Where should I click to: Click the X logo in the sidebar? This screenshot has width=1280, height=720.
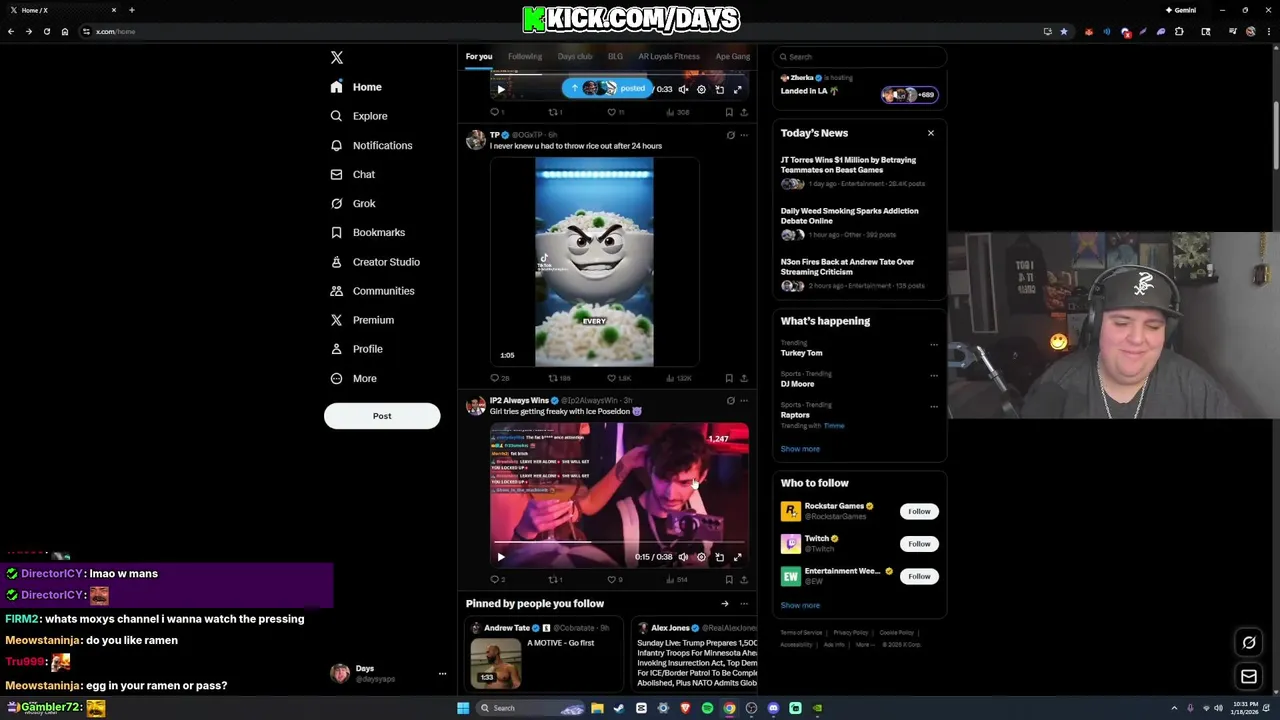(x=337, y=58)
